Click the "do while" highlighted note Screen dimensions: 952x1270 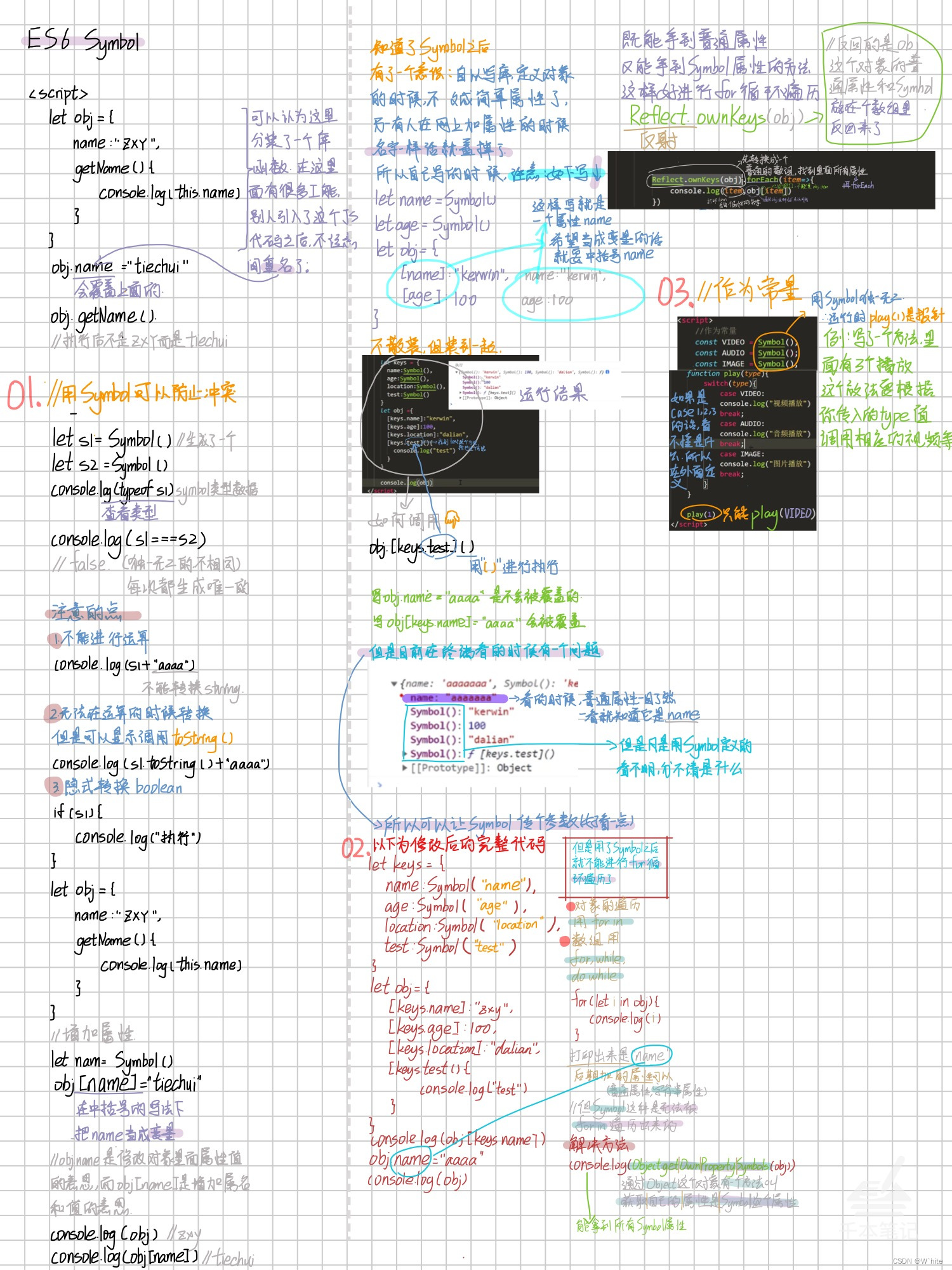pos(595,975)
